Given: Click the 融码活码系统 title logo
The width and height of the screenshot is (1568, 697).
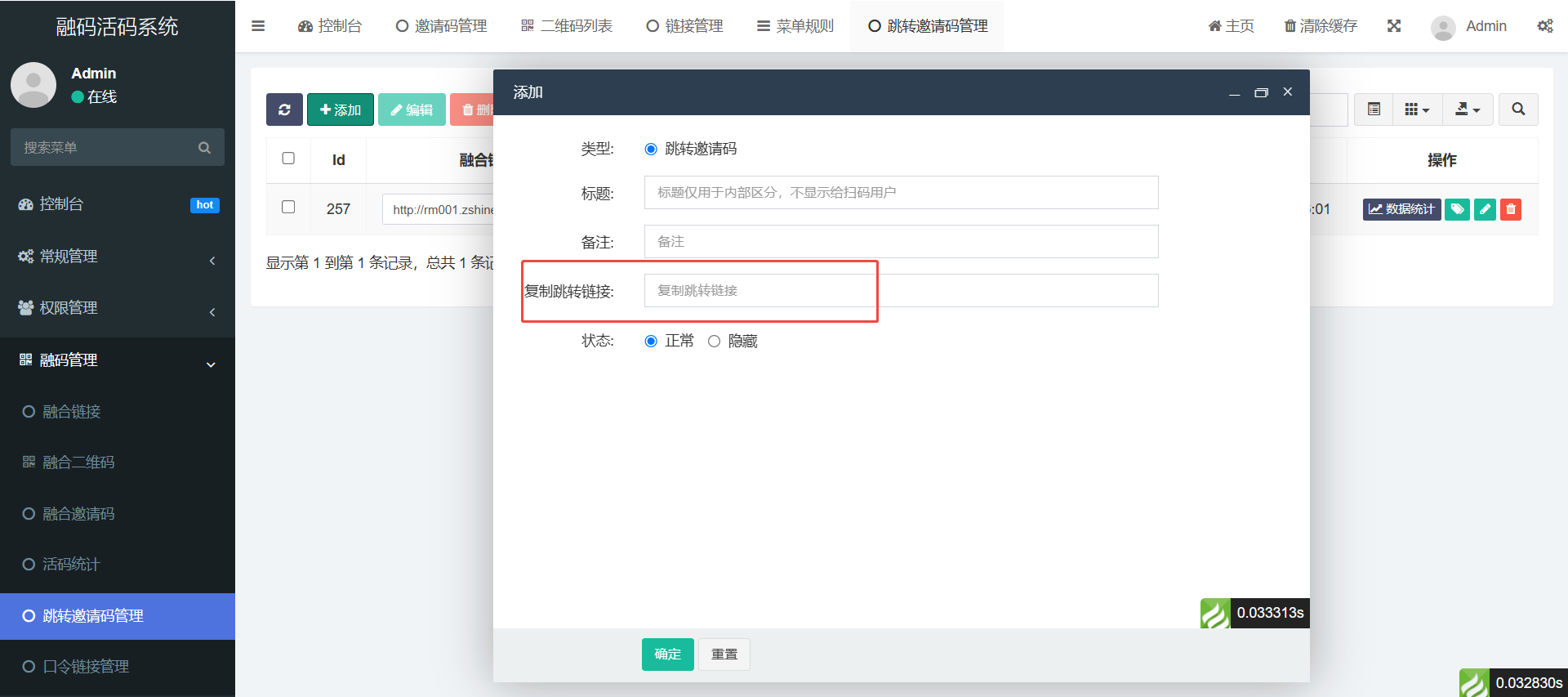Looking at the screenshot, I should [x=118, y=26].
